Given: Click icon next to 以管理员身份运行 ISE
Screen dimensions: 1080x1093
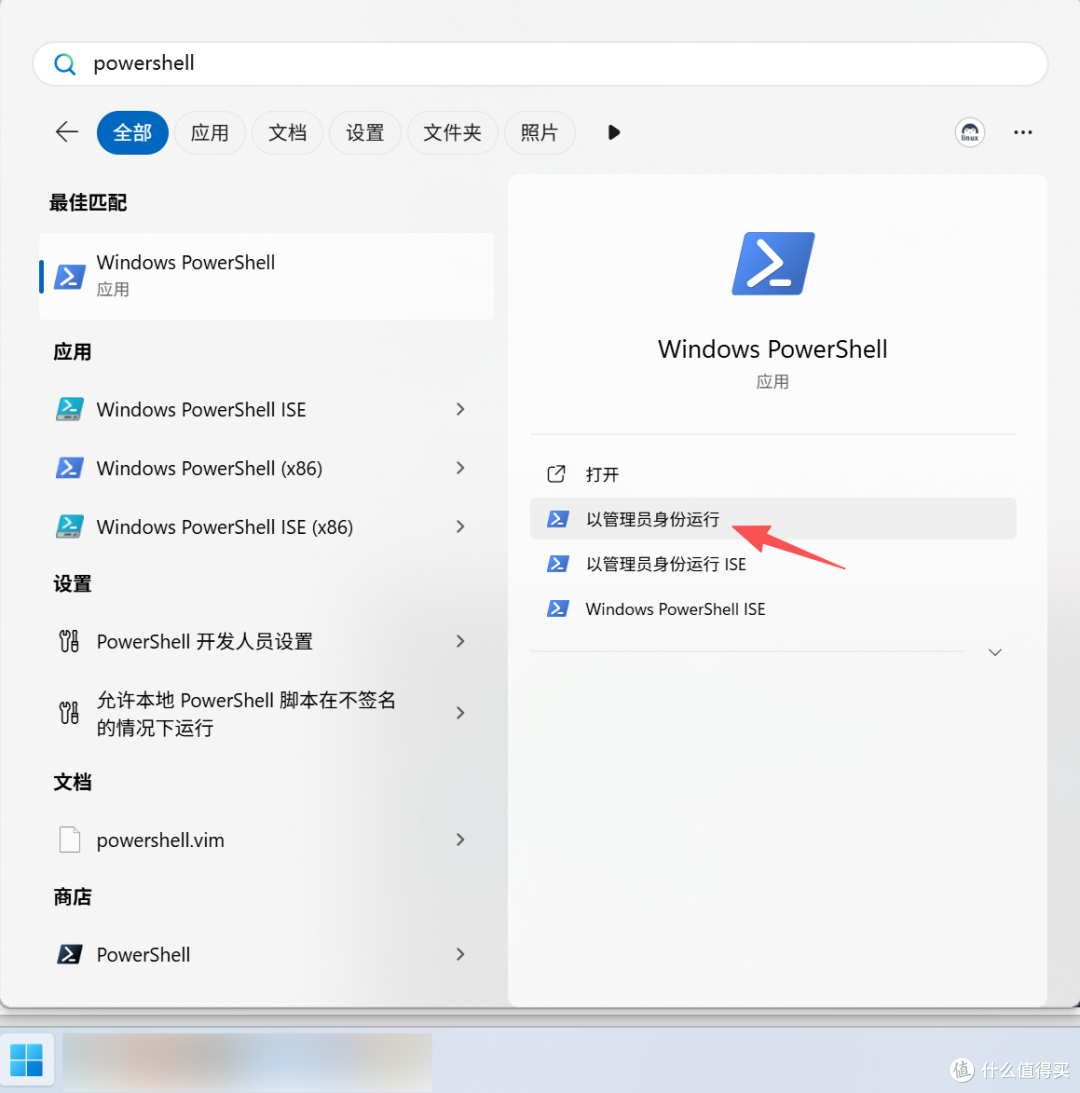Looking at the screenshot, I should pos(557,563).
